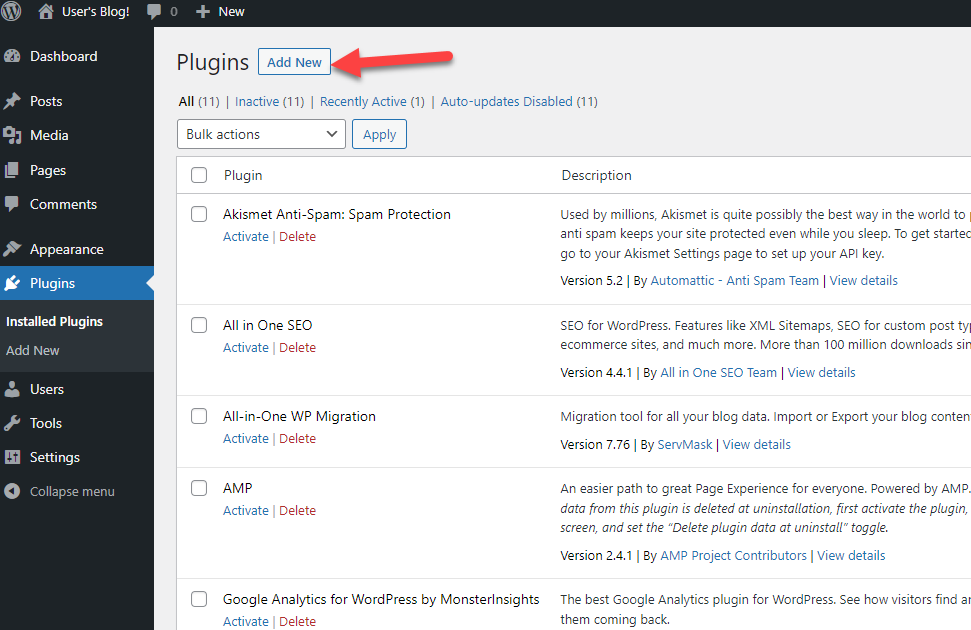The image size is (971, 630).
Task: Click the Tools wrench icon
Action: coord(12,423)
